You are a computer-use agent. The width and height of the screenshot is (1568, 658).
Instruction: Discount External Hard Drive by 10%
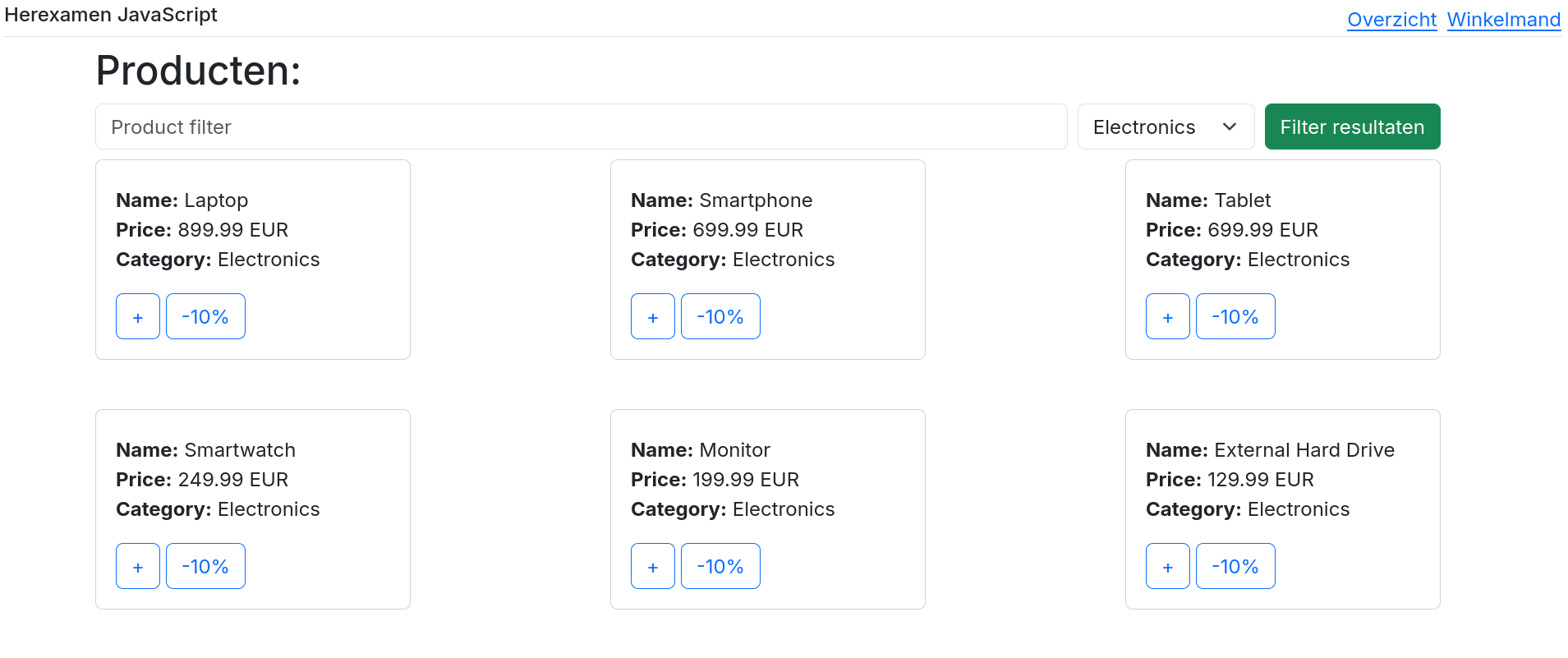coord(1235,566)
